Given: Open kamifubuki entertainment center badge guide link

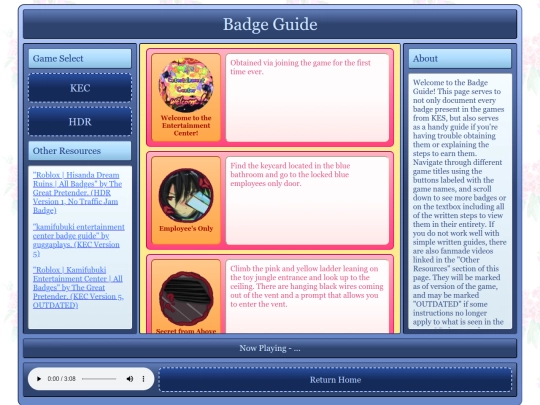Looking at the screenshot, I should (79, 240).
